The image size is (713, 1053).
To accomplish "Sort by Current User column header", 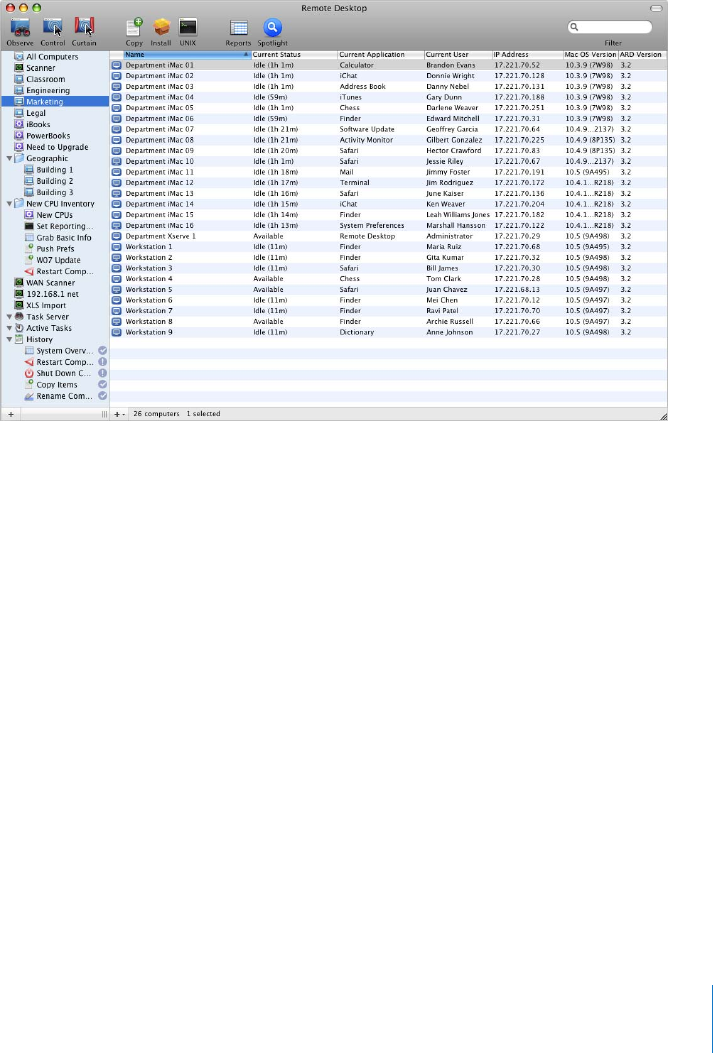I will 458,54.
